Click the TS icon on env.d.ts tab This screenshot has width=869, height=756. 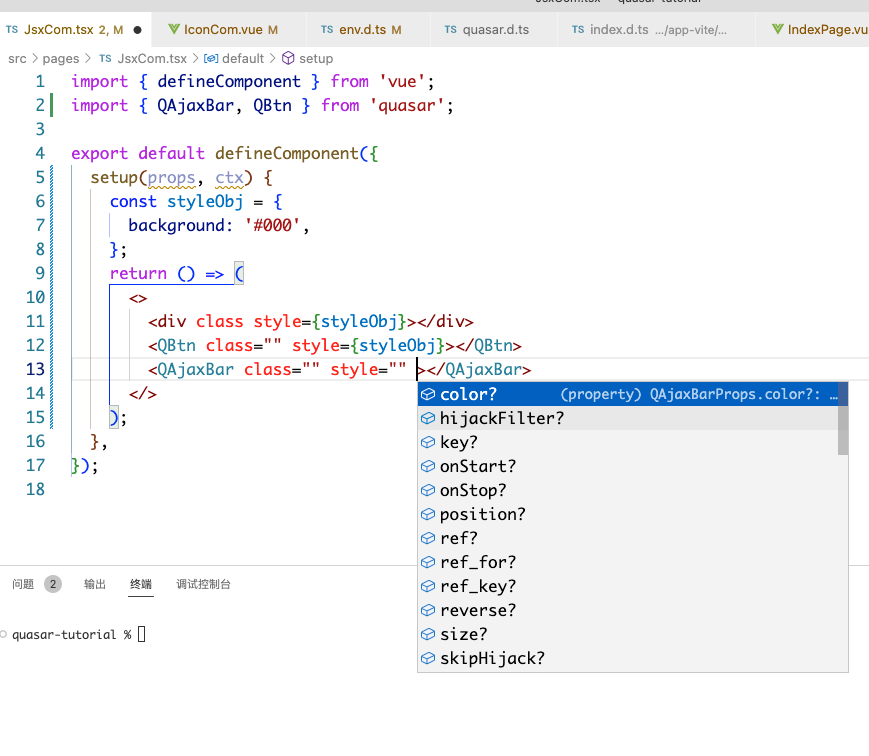[x=327, y=29]
